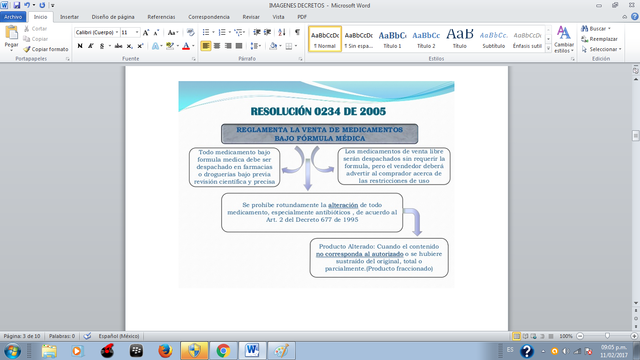Open the Seleccionar menu
The image size is (640, 360).
[x=601, y=49]
